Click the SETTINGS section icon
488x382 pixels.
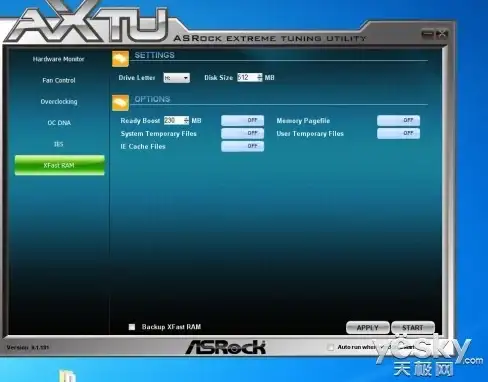tap(120, 59)
